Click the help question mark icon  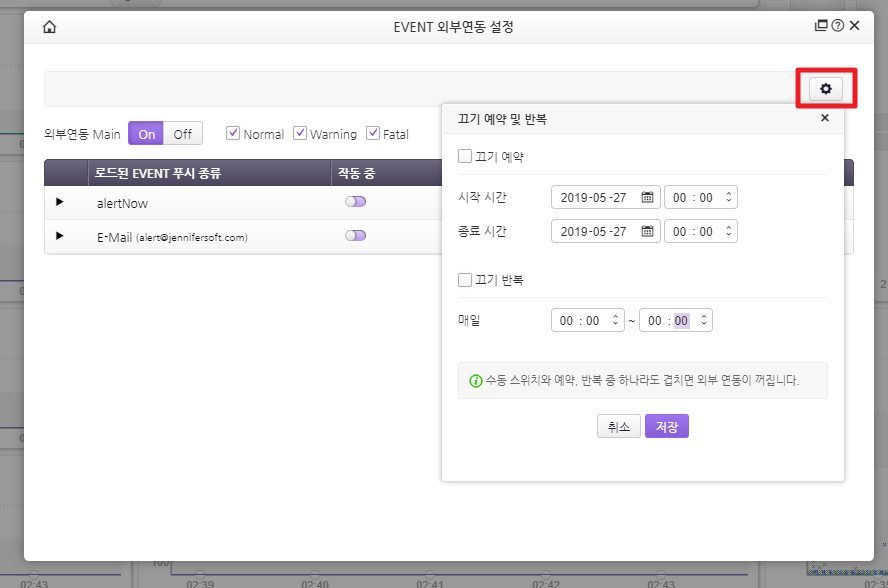click(837, 27)
